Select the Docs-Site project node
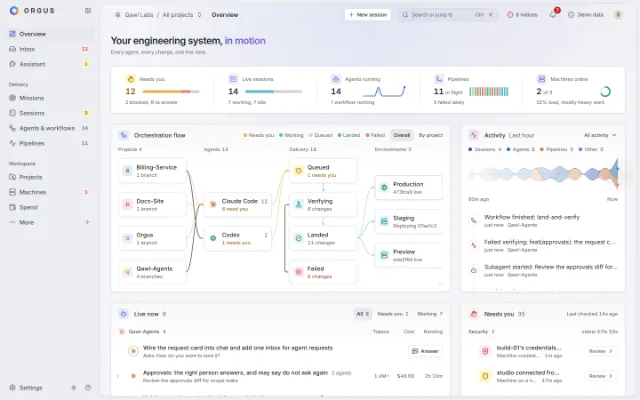Image resolution: width=640 pixels, height=400 pixels. click(x=152, y=204)
